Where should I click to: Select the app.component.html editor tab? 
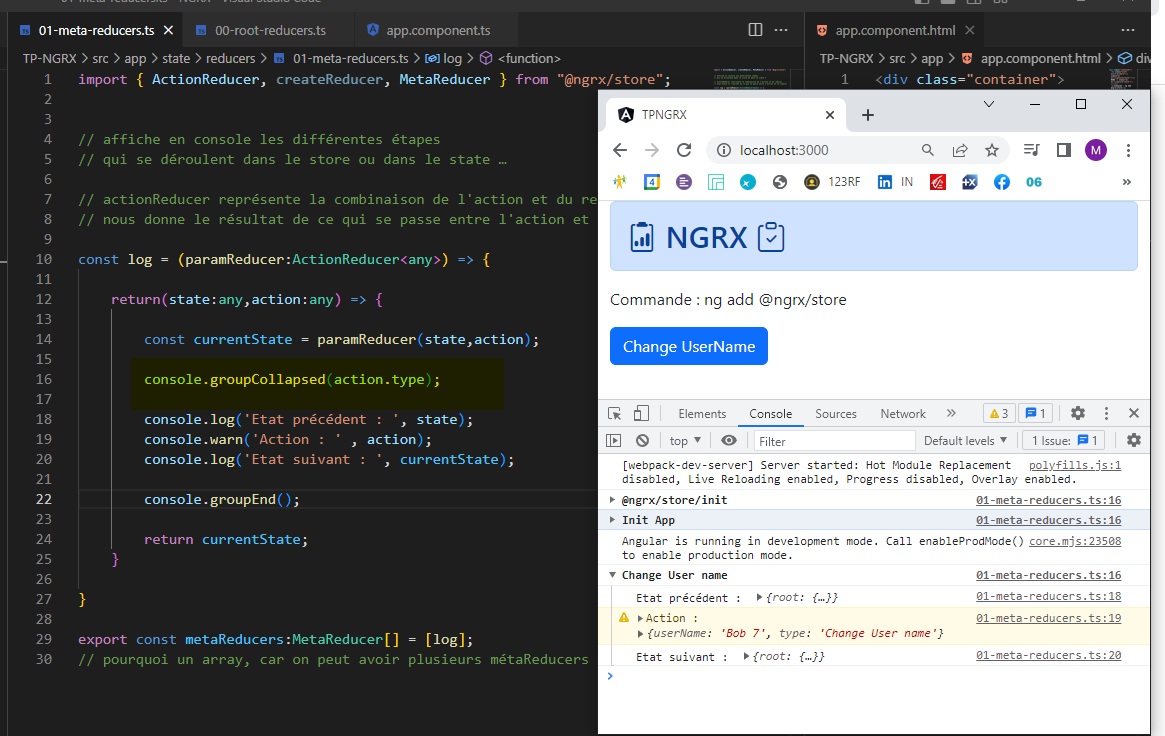(x=895, y=30)
